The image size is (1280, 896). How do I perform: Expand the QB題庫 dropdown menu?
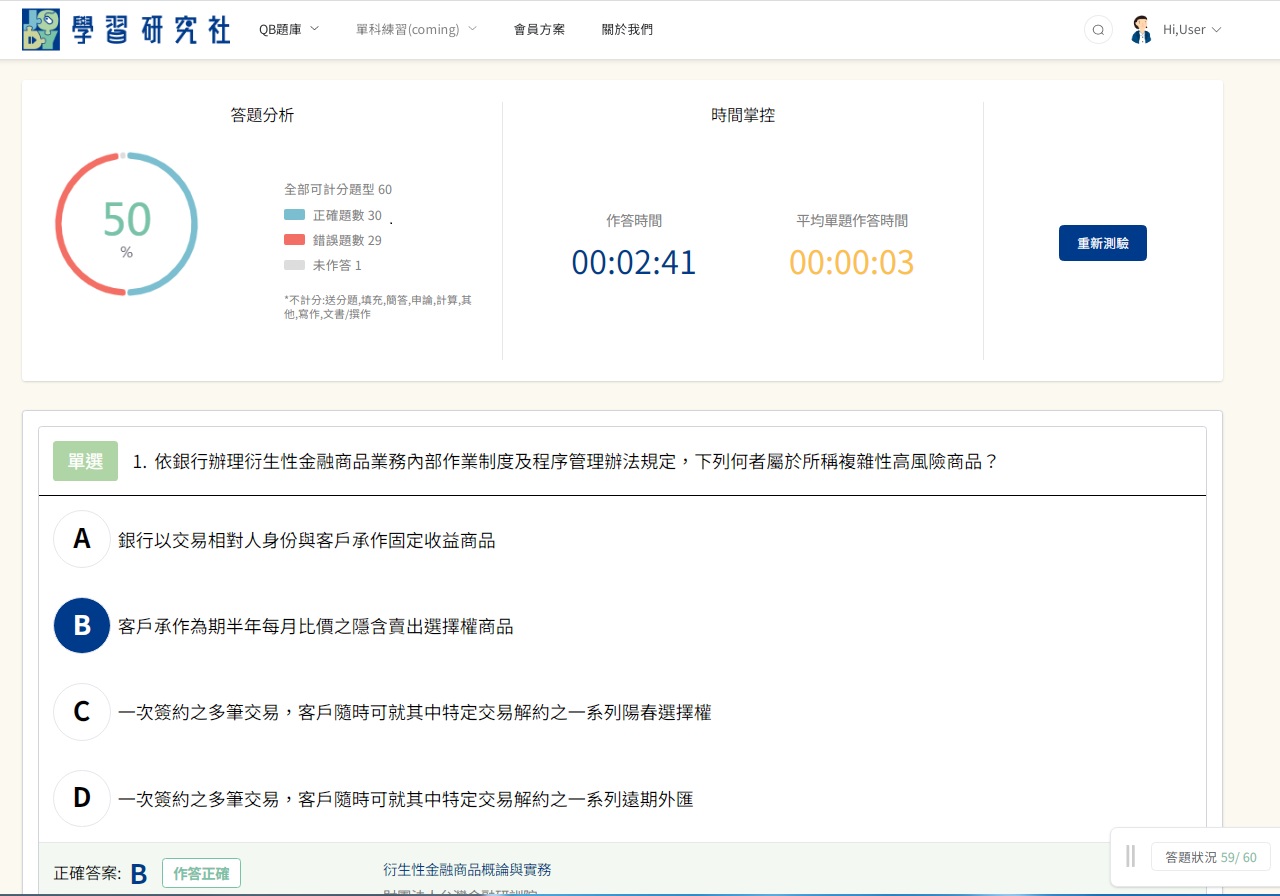pyautogui.click(x=288, y=29)
